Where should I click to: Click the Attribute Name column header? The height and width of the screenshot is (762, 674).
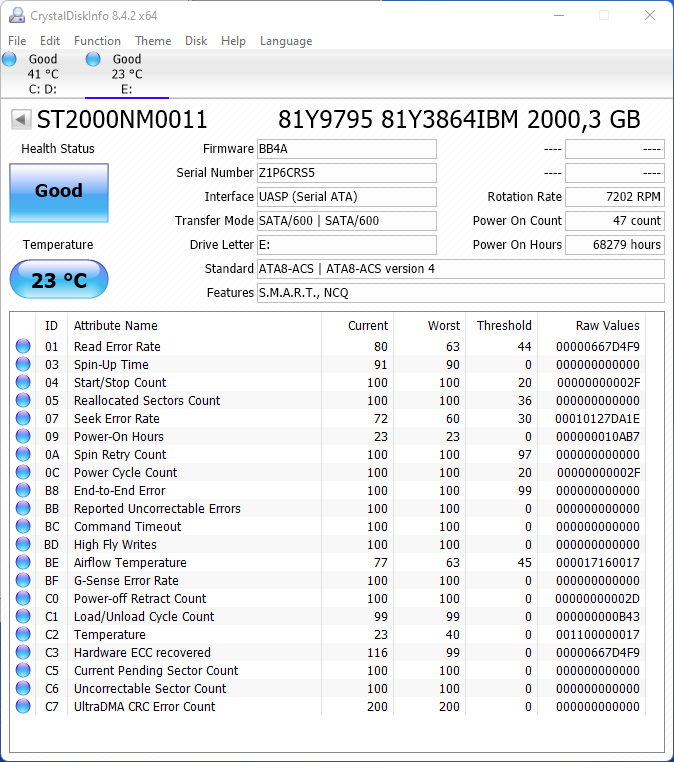(116, 326)
